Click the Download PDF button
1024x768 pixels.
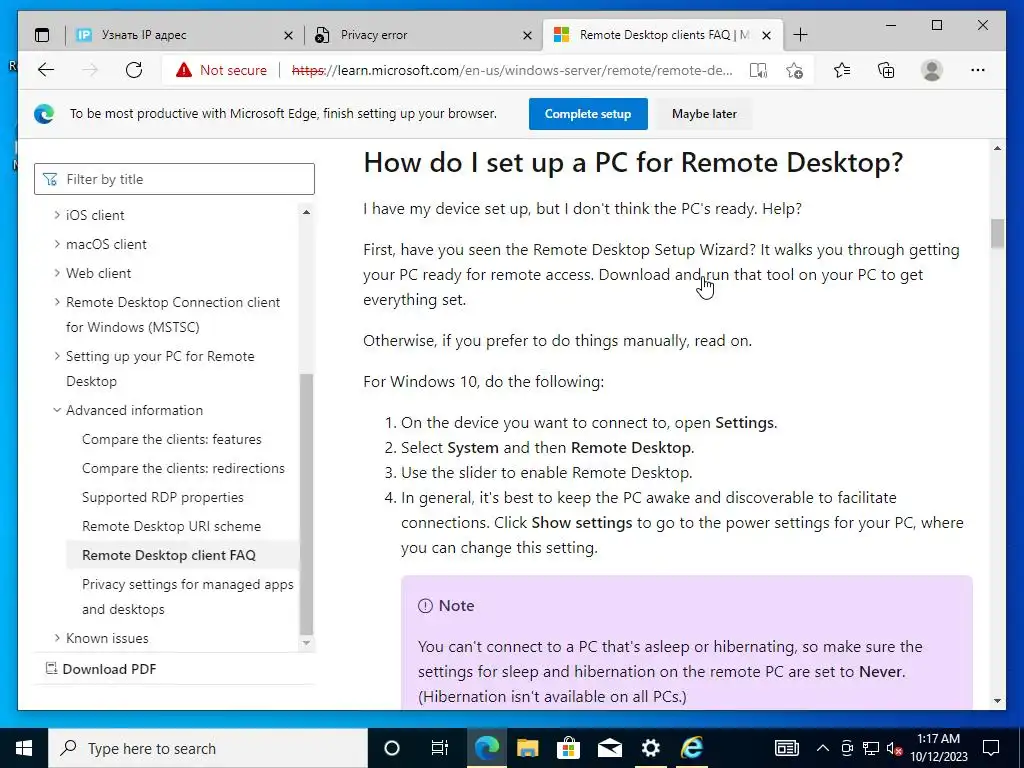pos(101,669)
